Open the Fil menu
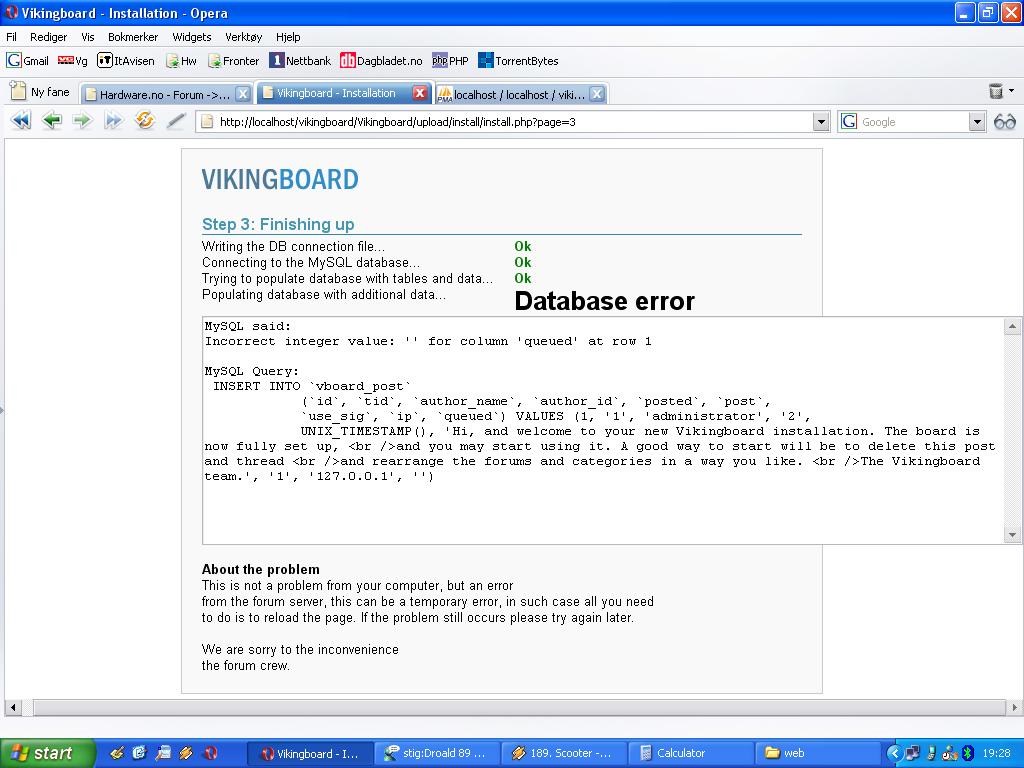This screenshot has height=768, width=1024. tap(12, 37)
